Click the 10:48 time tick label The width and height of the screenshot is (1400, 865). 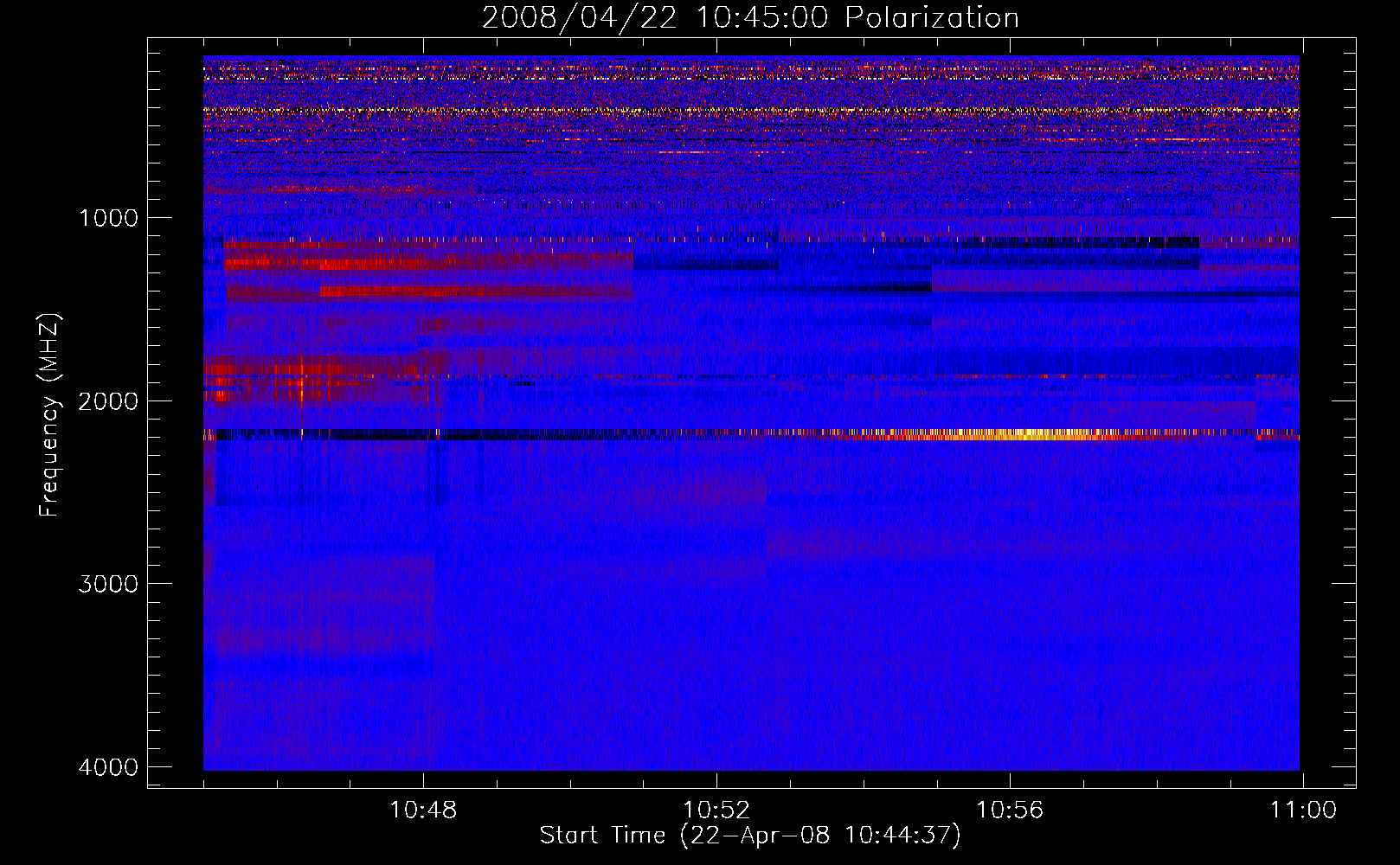423,811
